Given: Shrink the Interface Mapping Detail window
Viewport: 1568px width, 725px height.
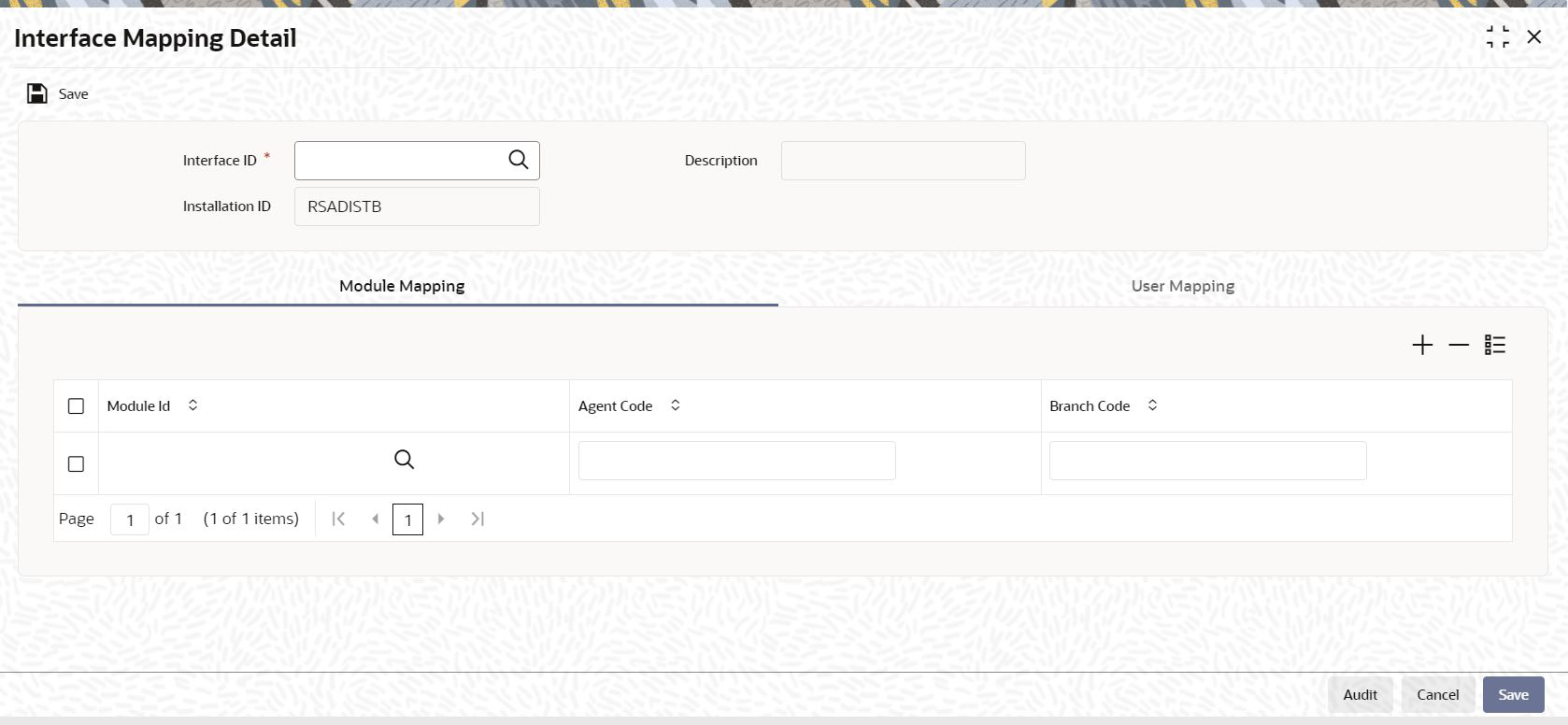Looking at the screenshot, I should click(x=1497, y=37).
